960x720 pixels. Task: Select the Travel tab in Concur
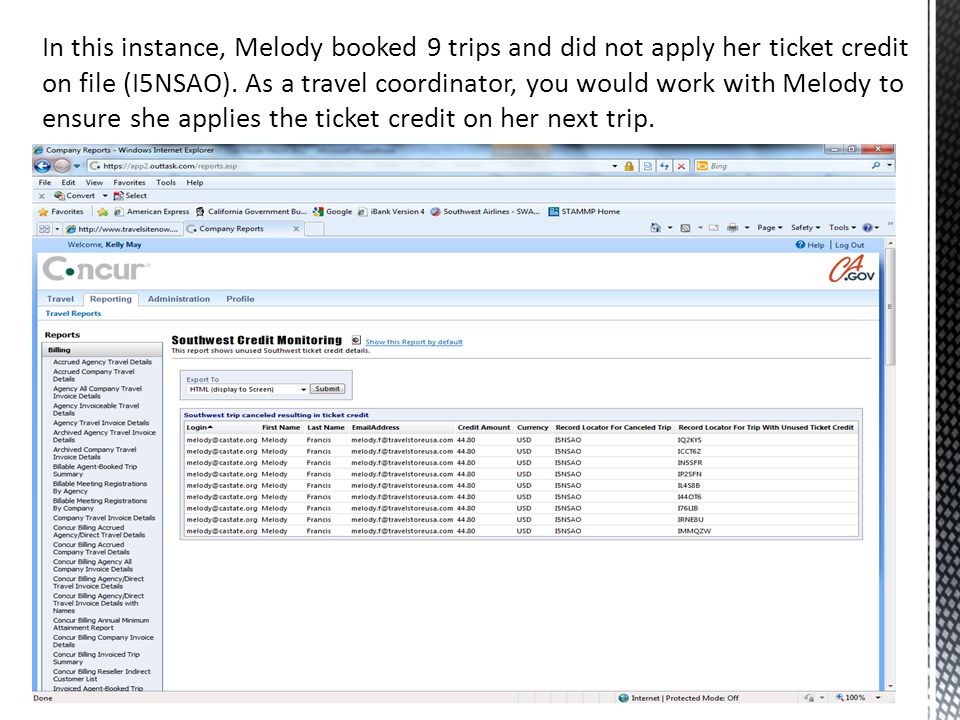[x=60, y=299]
